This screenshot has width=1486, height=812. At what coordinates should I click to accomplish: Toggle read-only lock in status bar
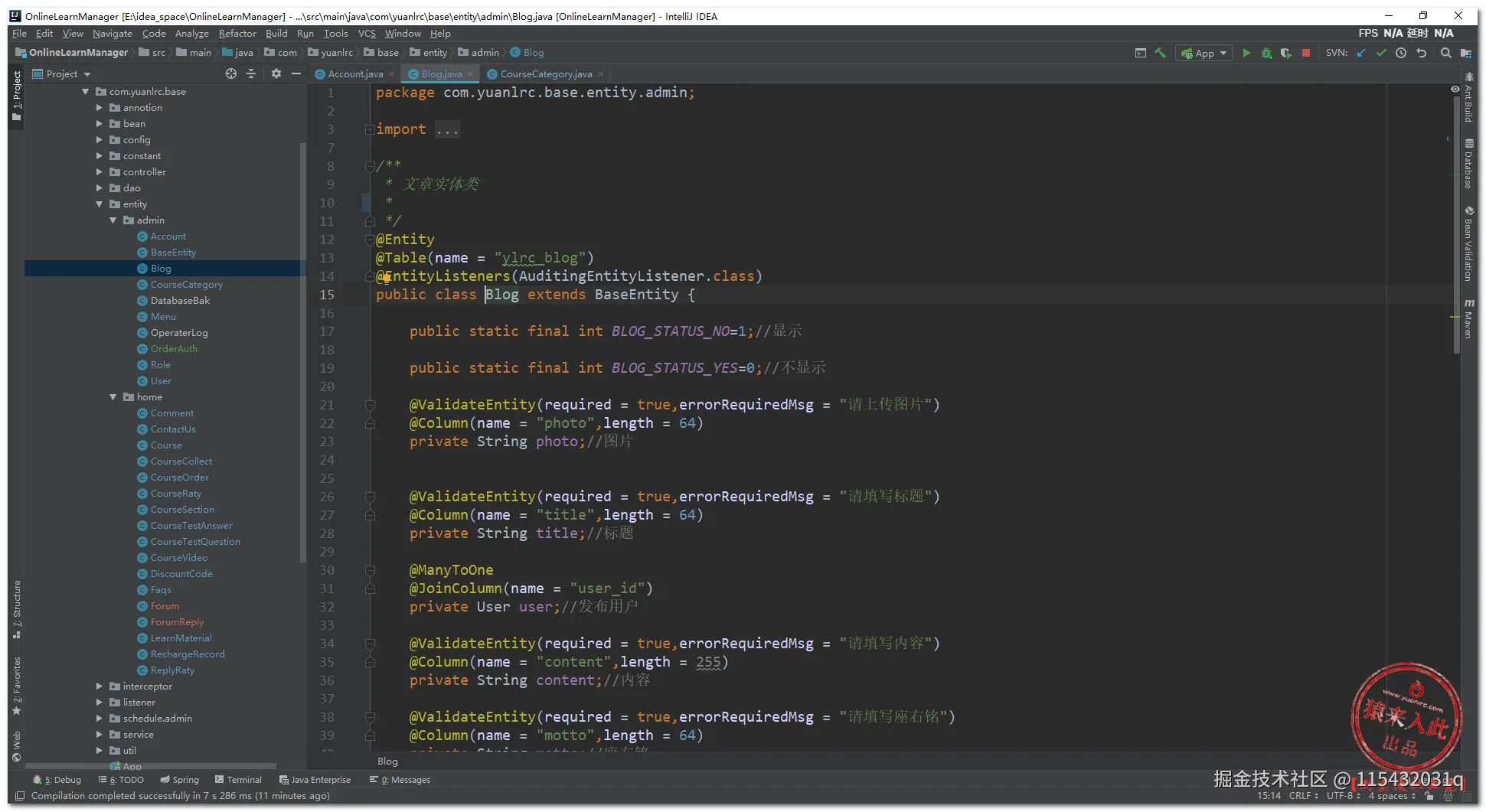click(x=1429, y=796)
